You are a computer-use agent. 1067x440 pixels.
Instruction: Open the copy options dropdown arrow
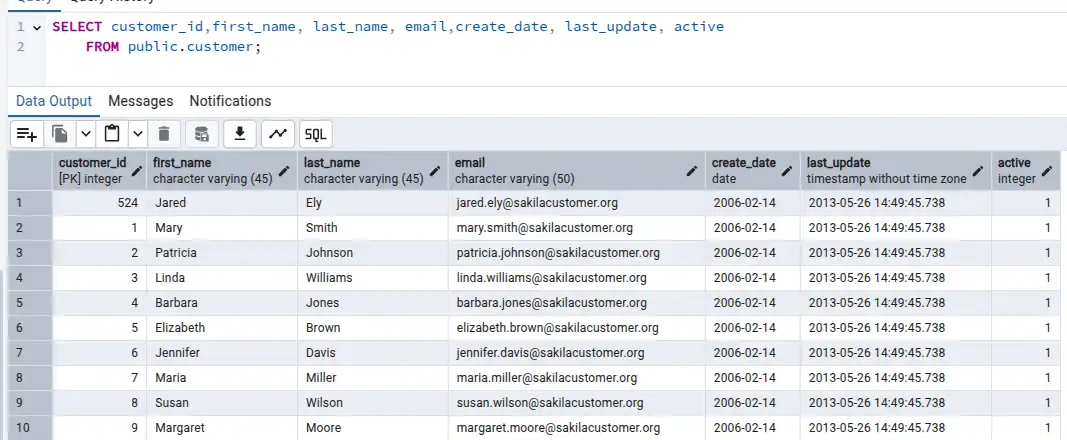pyautogui.click(x=86, y=134)
